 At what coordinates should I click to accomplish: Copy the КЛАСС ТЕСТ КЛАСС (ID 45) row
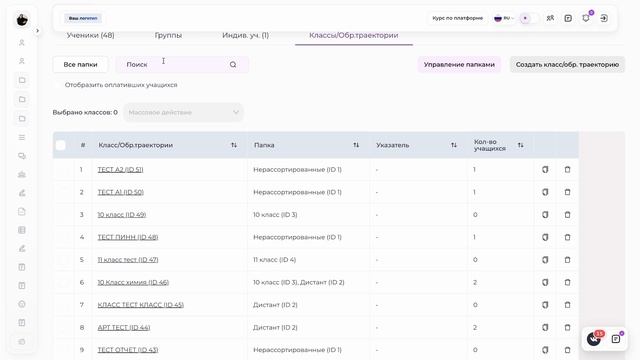pos(545,305)
